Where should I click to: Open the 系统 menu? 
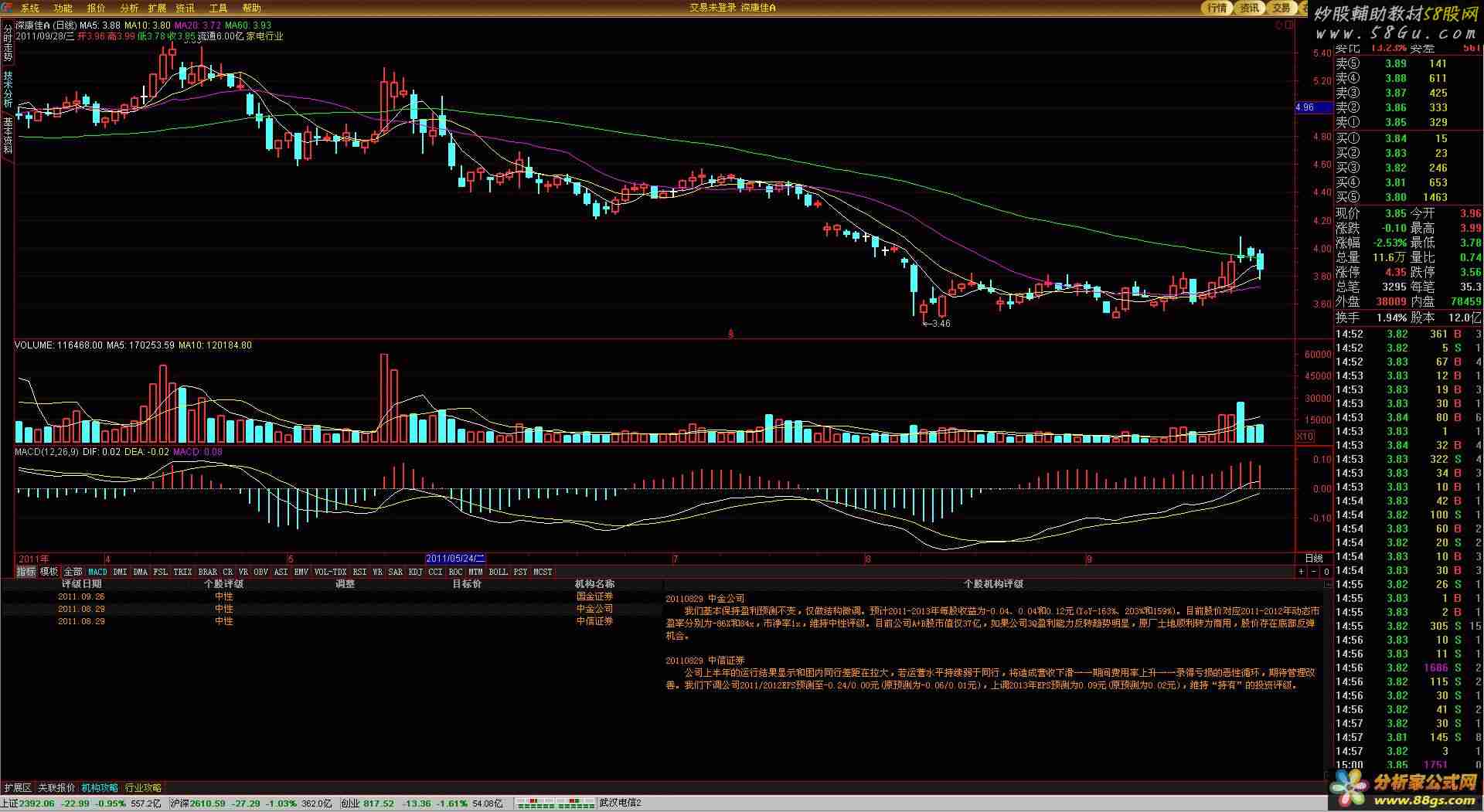point(29,8)
